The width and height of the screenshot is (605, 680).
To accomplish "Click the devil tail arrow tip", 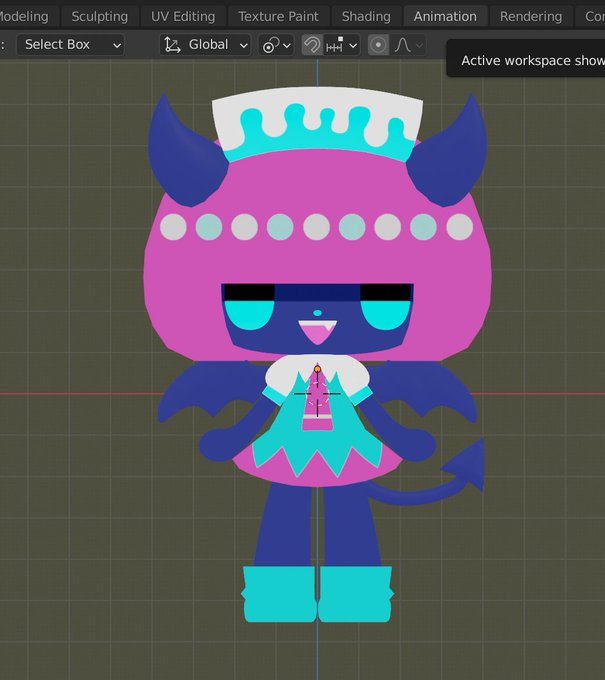I will click(x=468, y=464).
